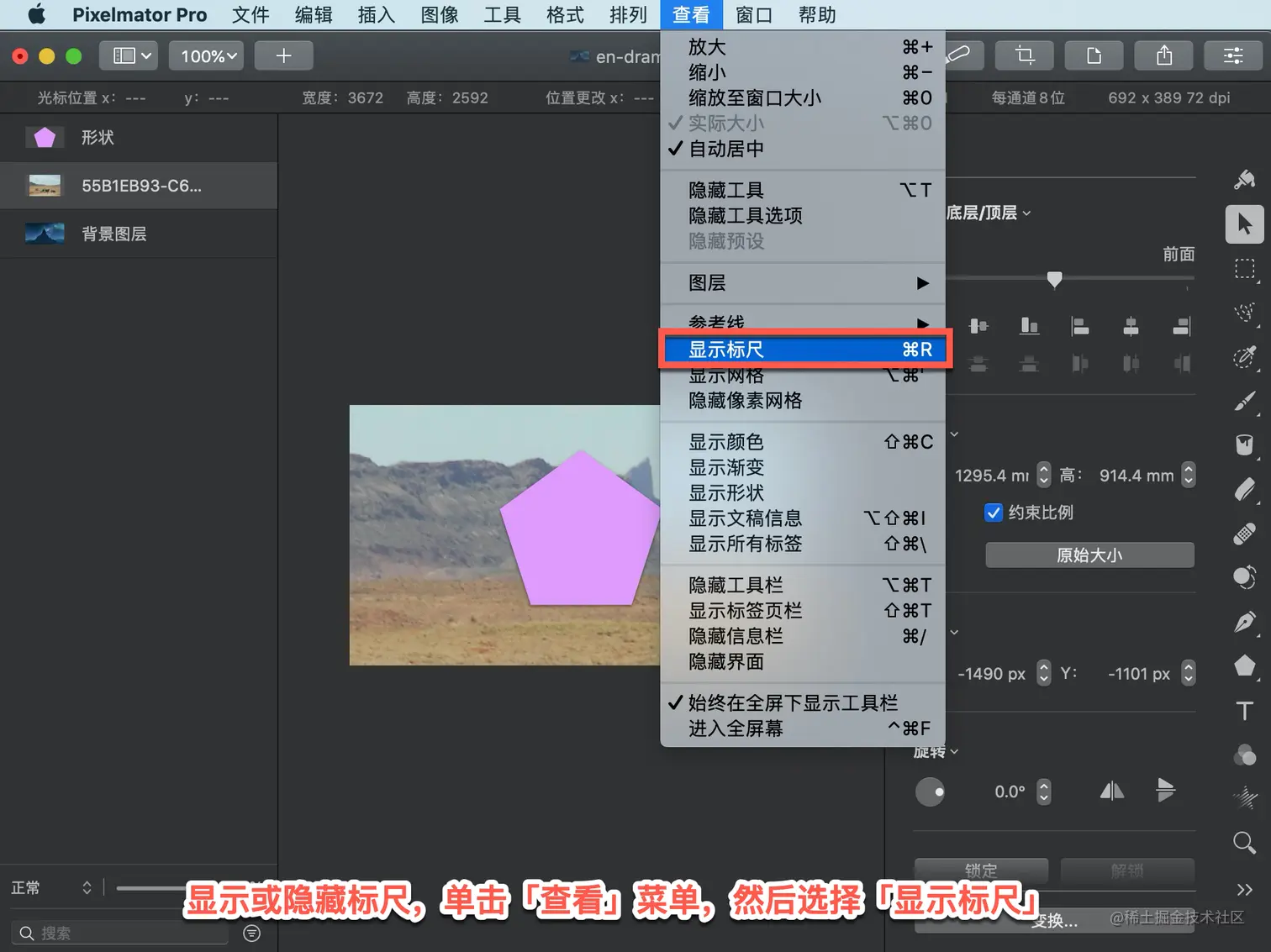Select the rectangular selection tool

coord(1245,269)
